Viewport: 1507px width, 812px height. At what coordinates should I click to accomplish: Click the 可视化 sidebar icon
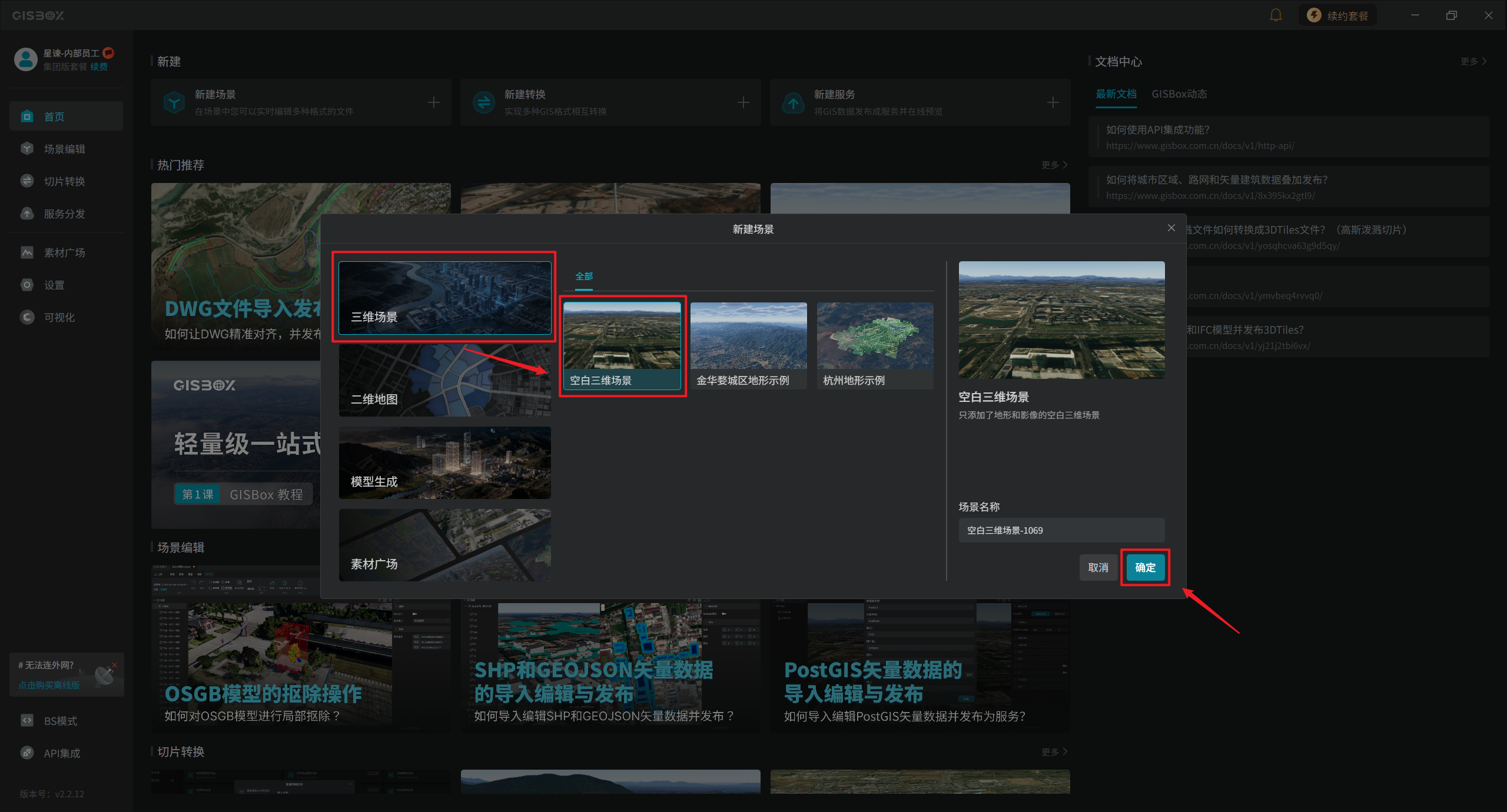click(27, 317)
